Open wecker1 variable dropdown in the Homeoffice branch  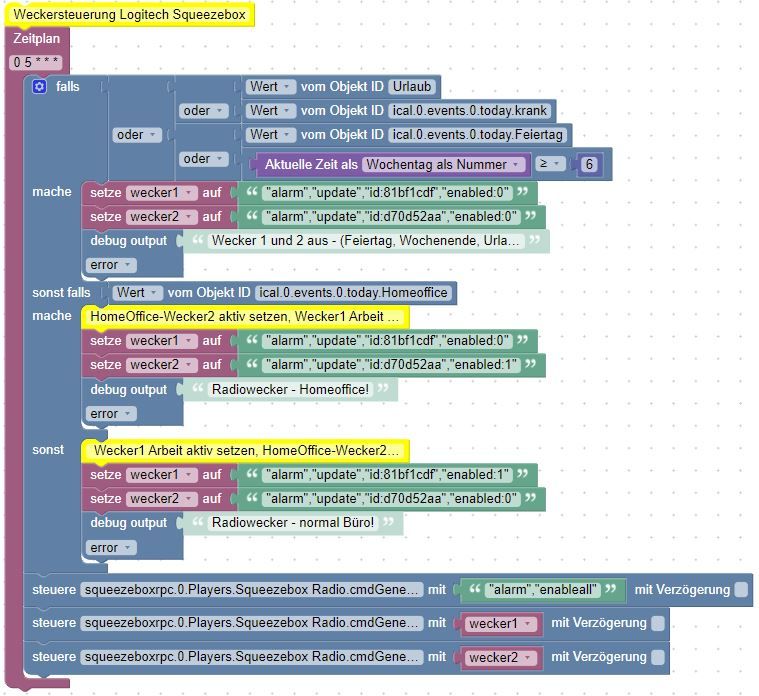(x=162, y=341)
